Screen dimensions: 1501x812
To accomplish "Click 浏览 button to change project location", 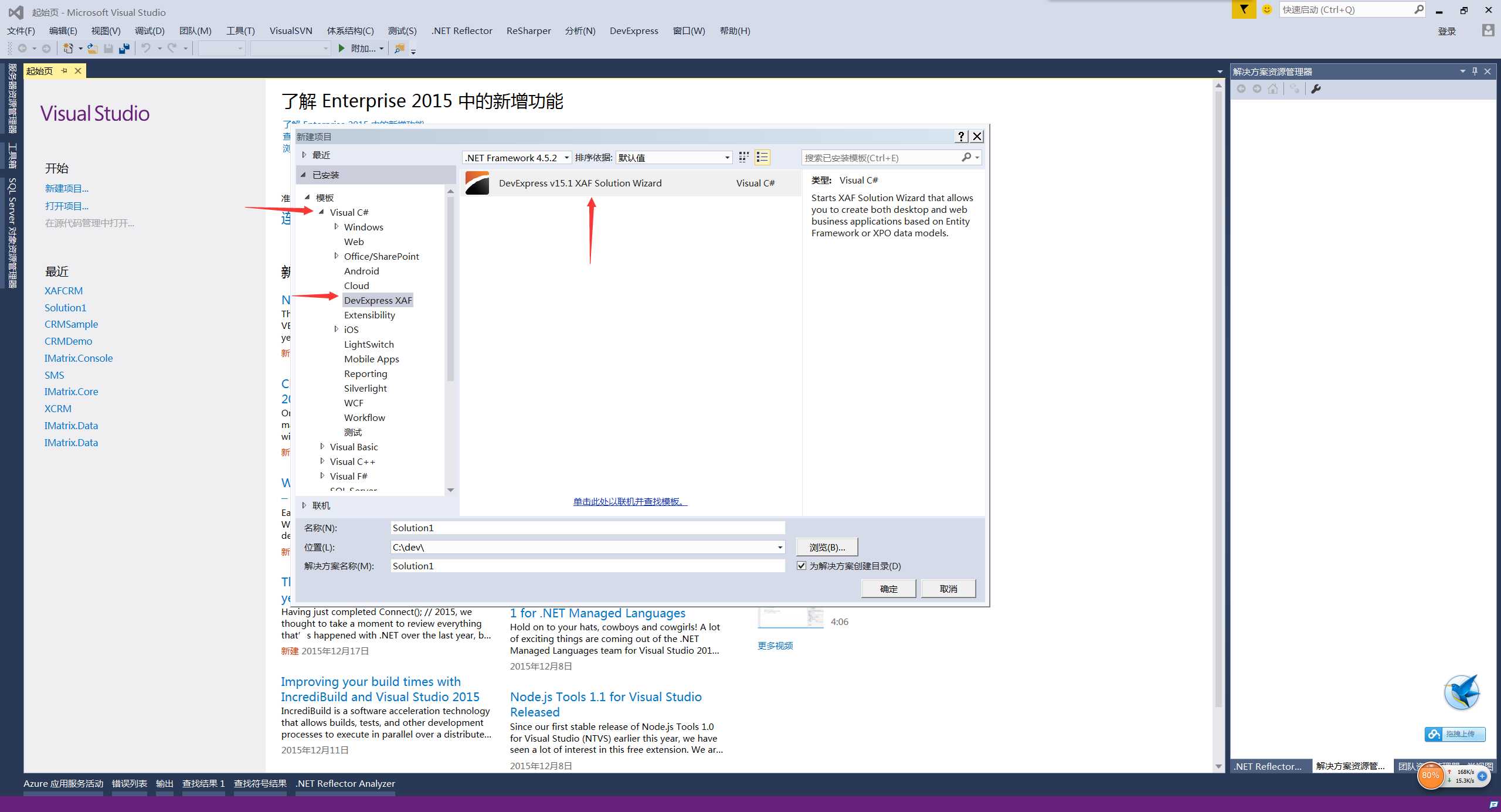I will coord(828,546).
